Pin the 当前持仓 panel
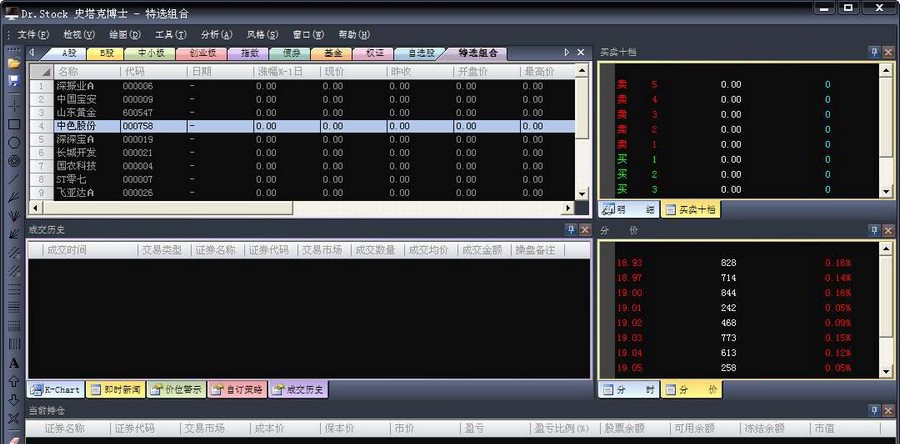The image size is (900, 444). (x=874, y=411)
